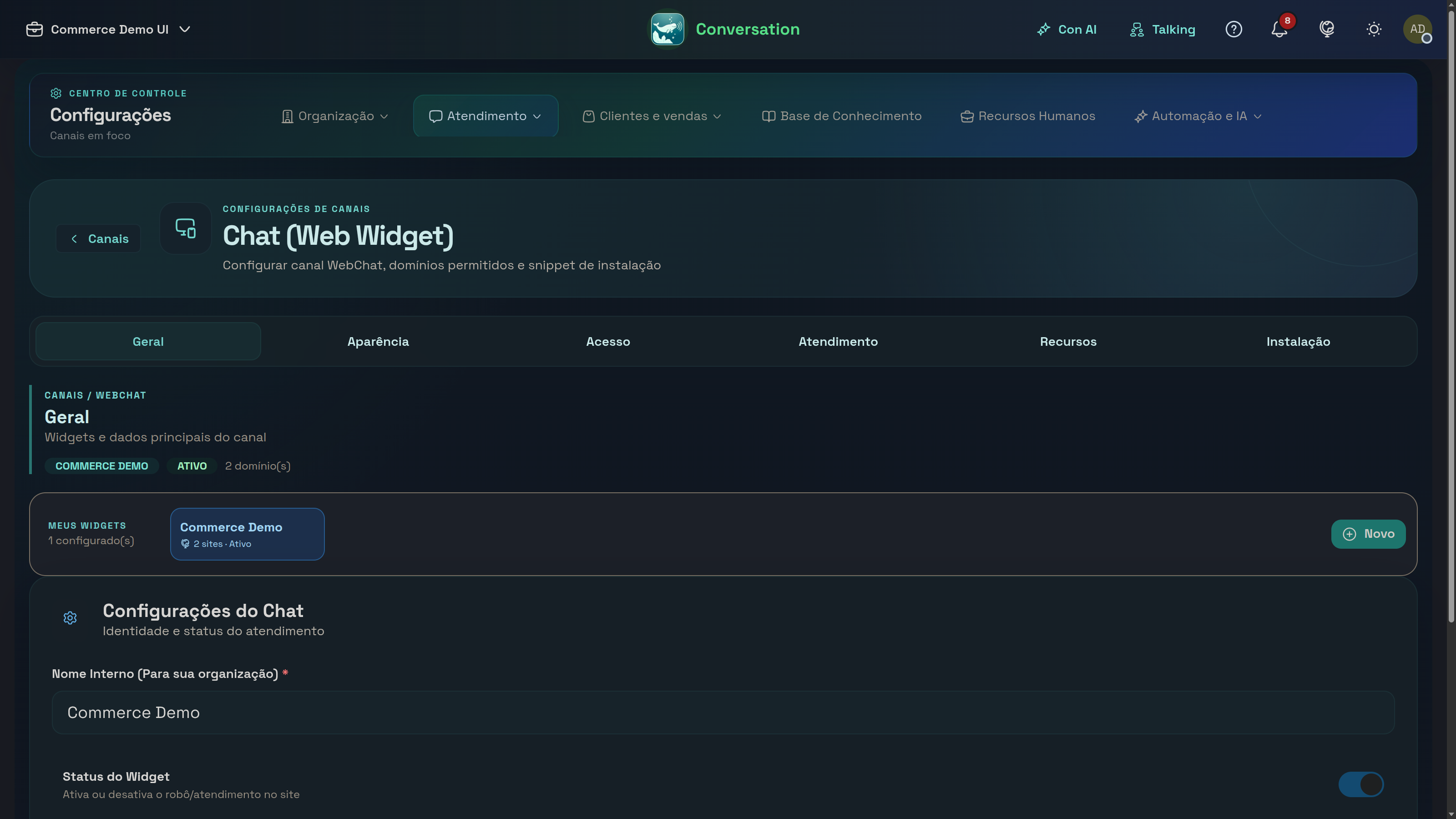Image resolution: width=1456 pixels, height=819 pixels.
Task: Open Base de Conhecimento settings
Action: (842, 116)
